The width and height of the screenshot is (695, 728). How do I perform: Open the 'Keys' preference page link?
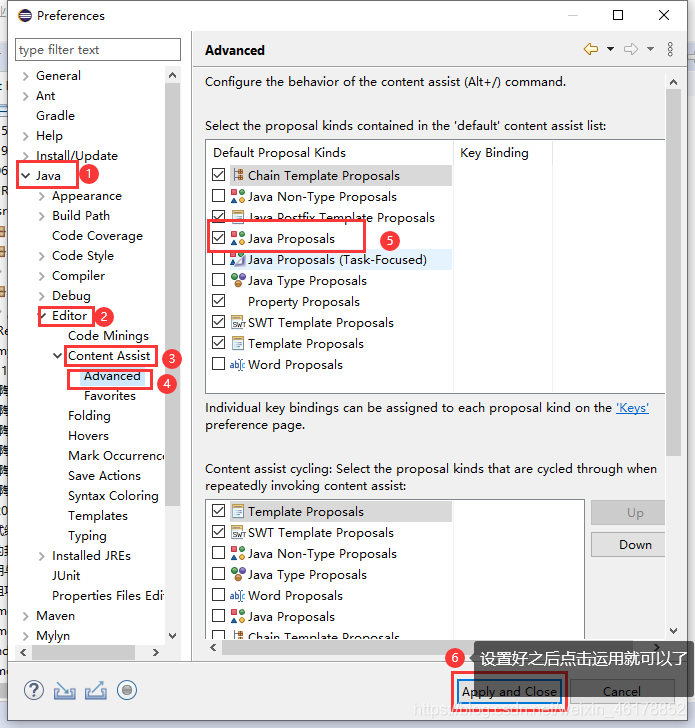632,408
